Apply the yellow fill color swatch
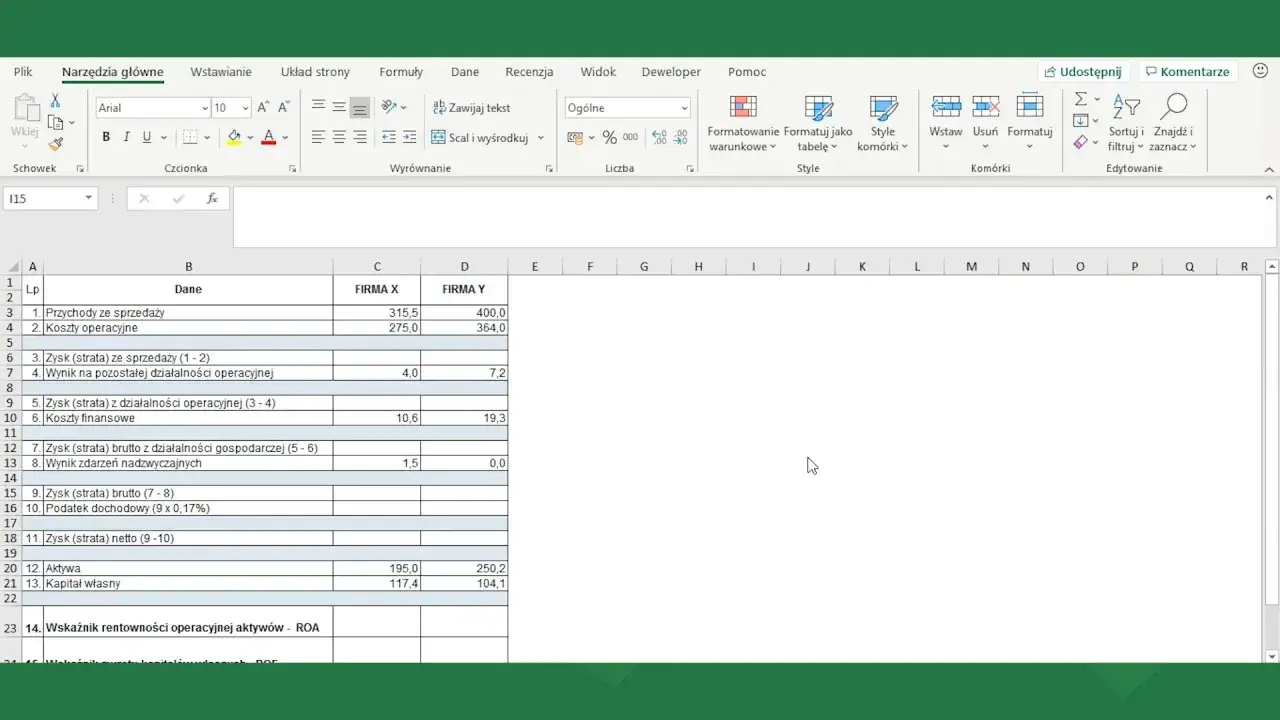The width and height of the screenshot is (1280, 720). pyautogui.click(x=234, y=138)
